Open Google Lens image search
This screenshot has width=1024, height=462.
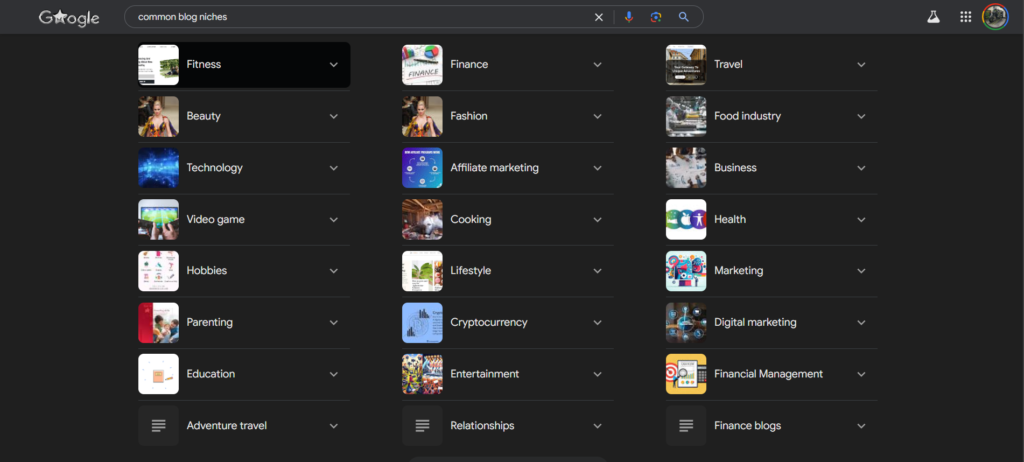point(656,17)
